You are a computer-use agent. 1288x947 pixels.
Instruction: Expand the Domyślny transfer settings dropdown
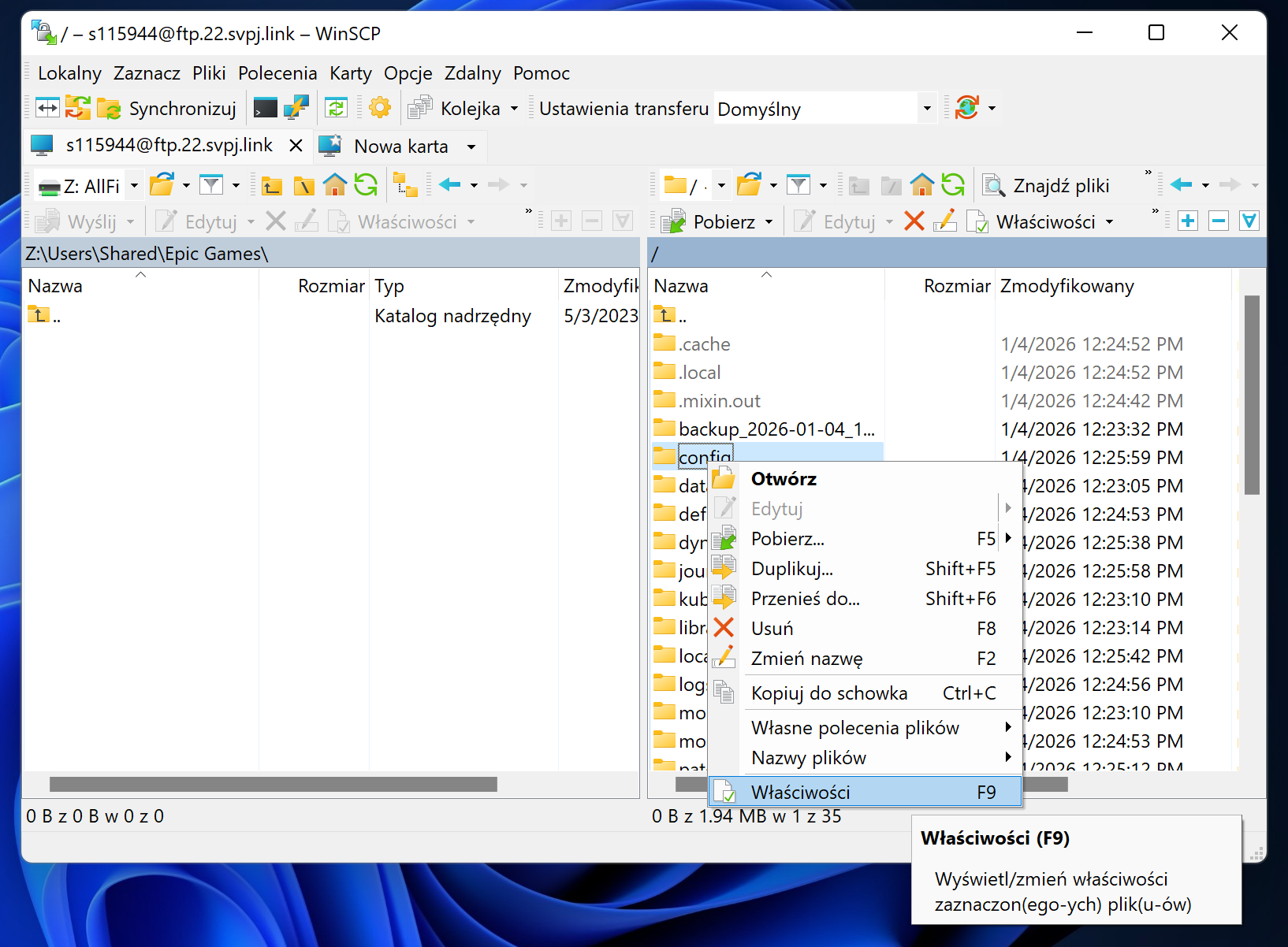coord(927,109)
